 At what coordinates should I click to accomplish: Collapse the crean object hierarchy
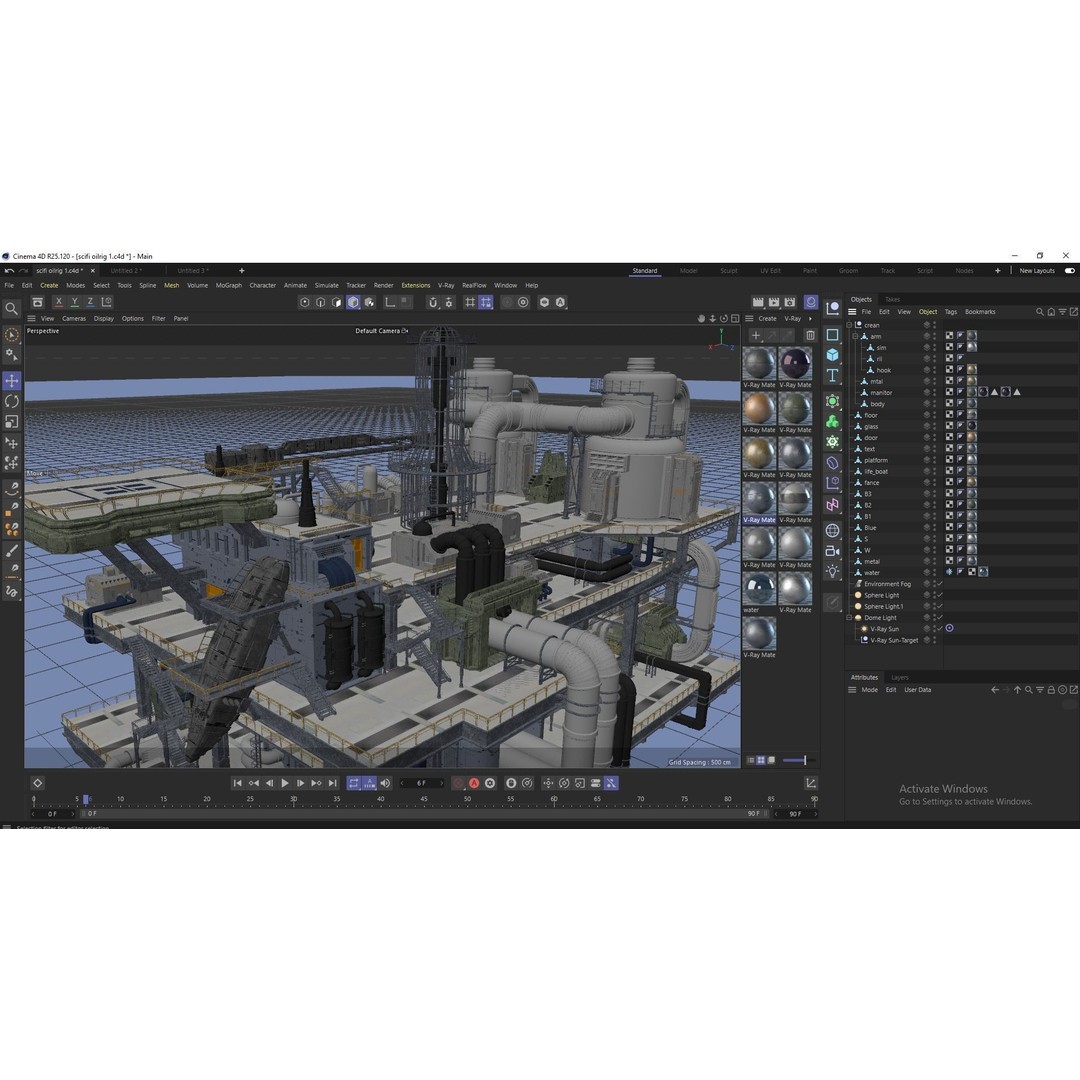(x=848, y=325)
